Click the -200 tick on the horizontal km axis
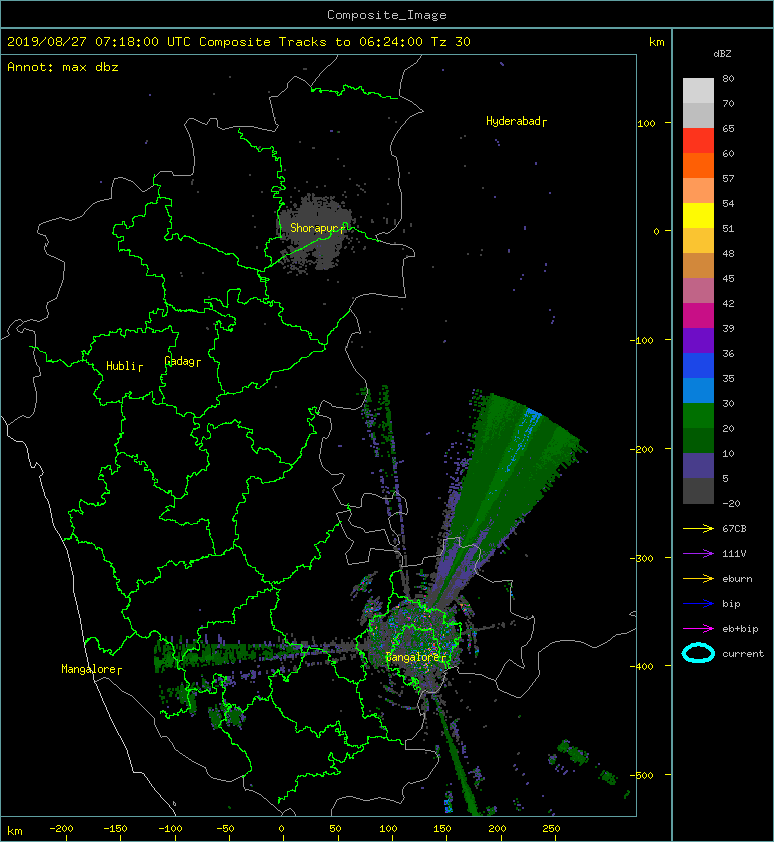The height and width of the screenshot is (842, 774). click(61, 829)
